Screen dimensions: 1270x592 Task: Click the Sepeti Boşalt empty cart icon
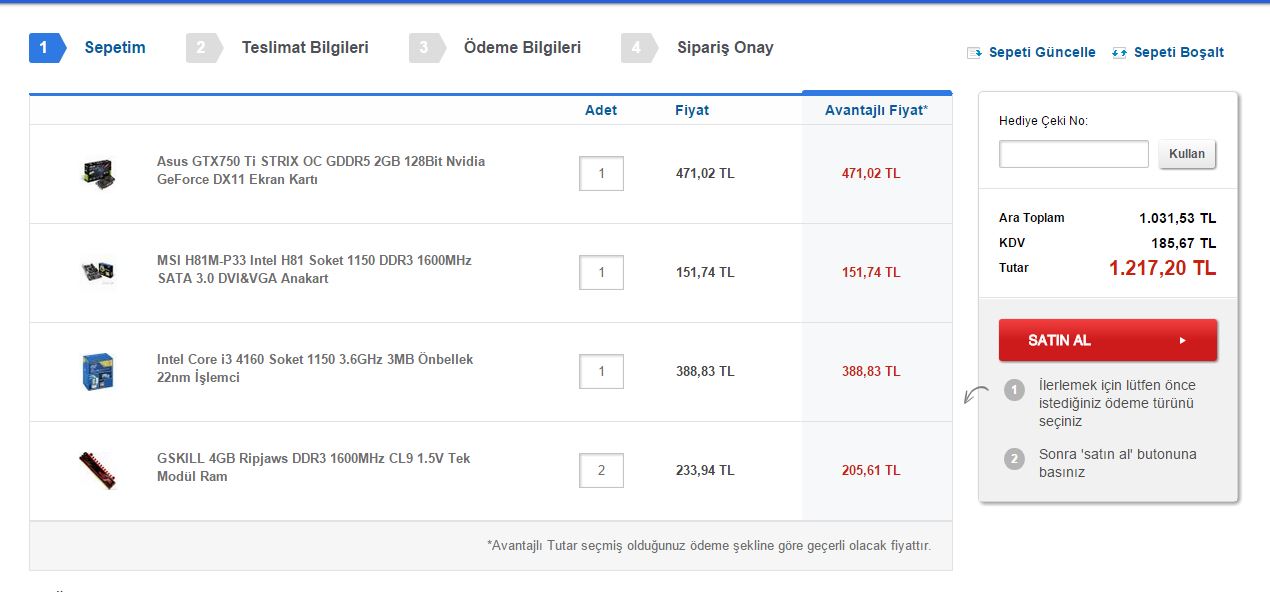coord(1119,53)
